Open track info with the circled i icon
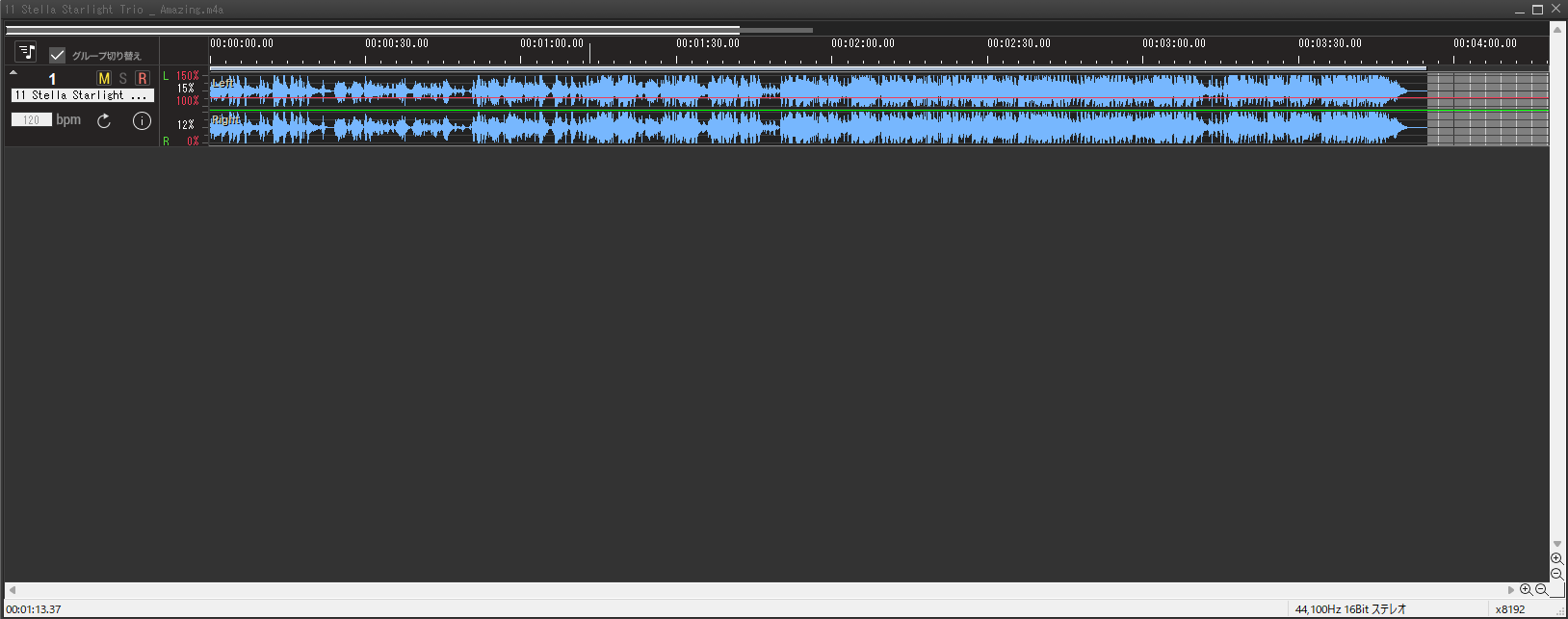 pos(142,121)
